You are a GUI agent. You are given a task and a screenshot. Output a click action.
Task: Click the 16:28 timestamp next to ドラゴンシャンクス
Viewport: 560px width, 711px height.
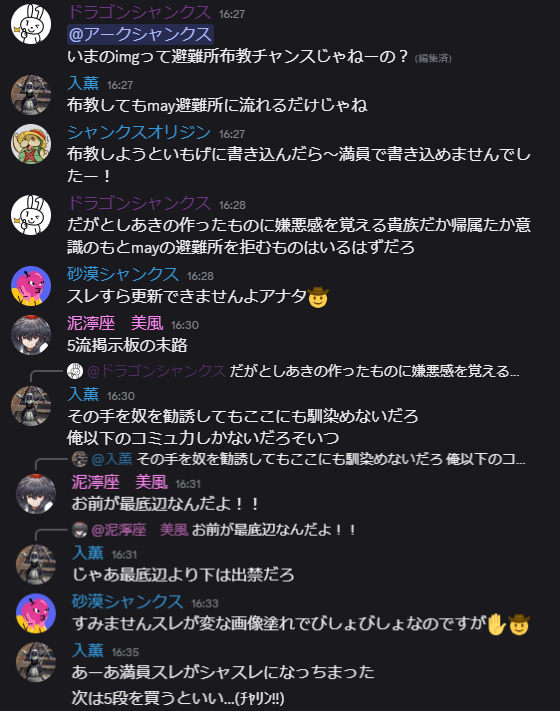[232, 205]
